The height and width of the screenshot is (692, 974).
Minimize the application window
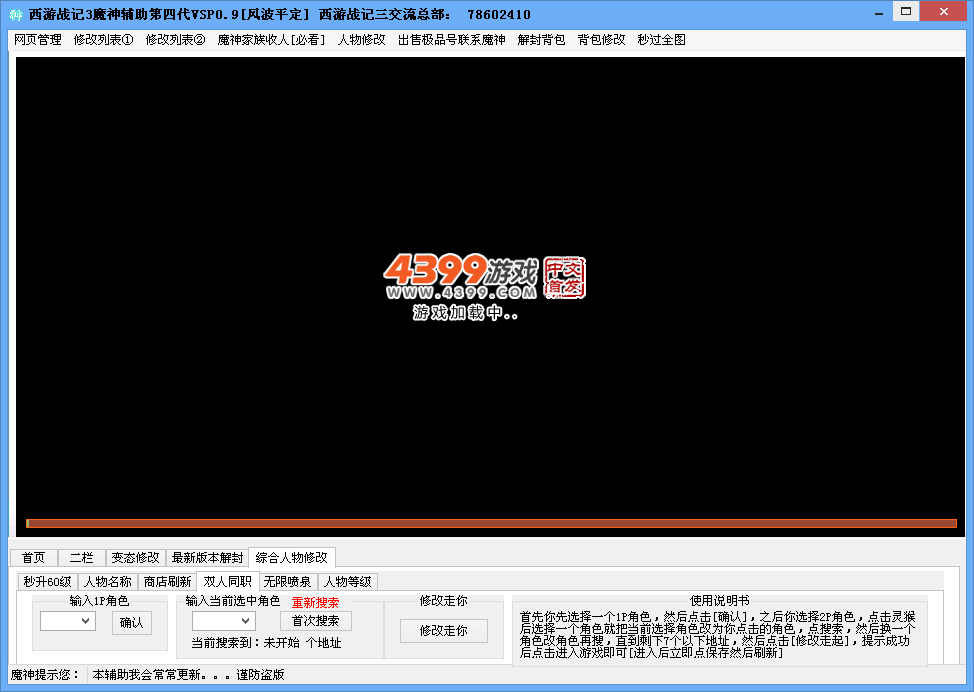tap(879, 13)
